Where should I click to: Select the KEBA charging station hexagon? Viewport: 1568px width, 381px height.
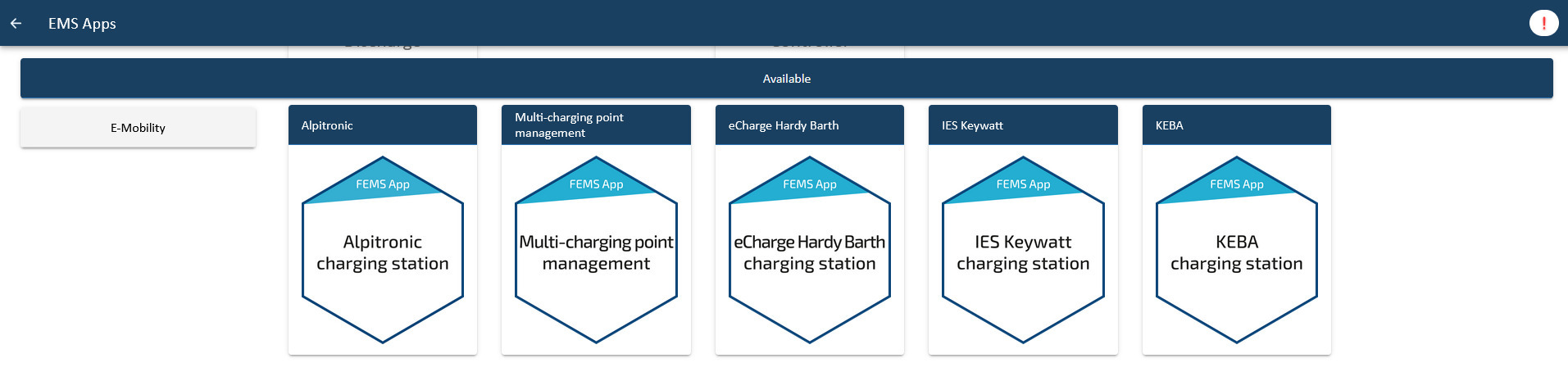tap(1237, 250)
